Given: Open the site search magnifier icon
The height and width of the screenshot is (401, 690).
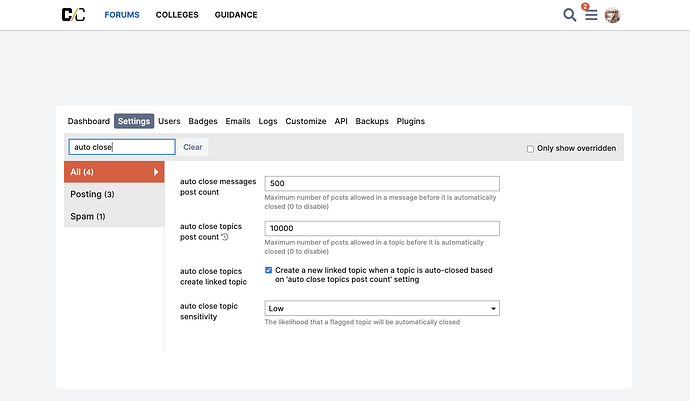Looking at the screenshot, I should click(569, 15).
